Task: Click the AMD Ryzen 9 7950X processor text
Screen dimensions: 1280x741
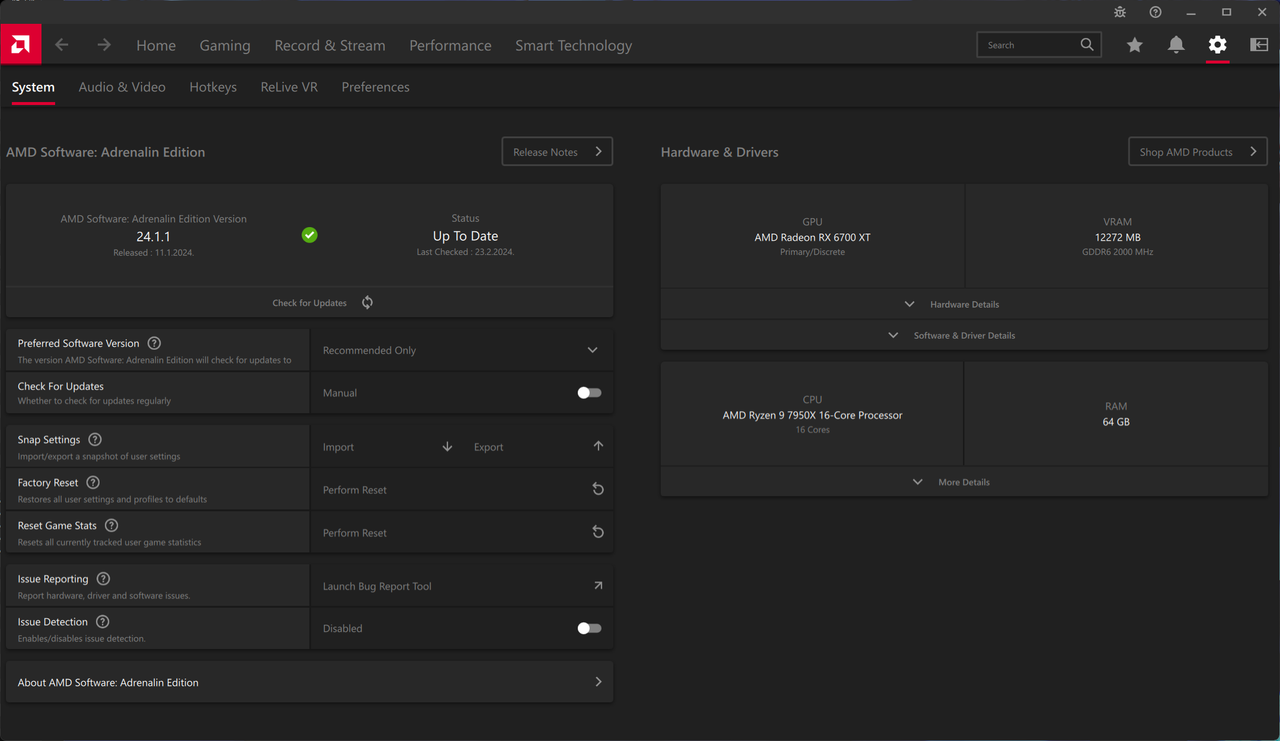Action: coord(812,415)
